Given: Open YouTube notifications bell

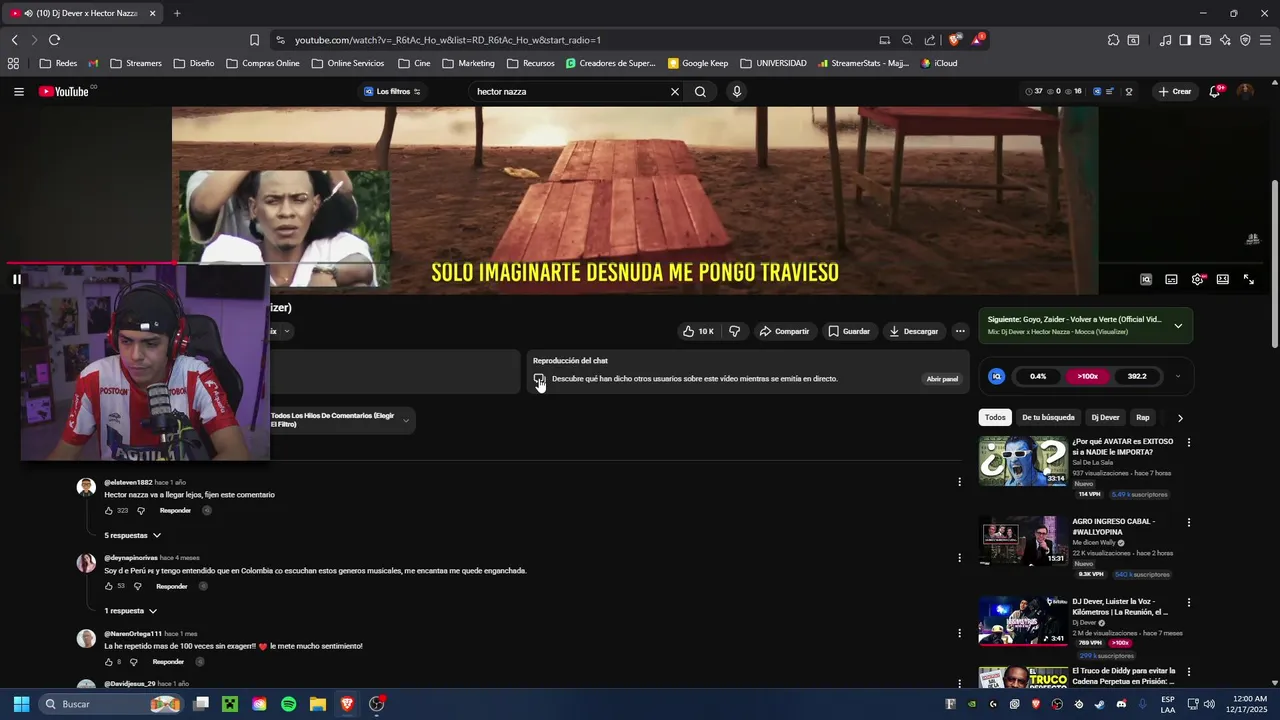Looking at the screenshot, I should tap(1215, 91).
